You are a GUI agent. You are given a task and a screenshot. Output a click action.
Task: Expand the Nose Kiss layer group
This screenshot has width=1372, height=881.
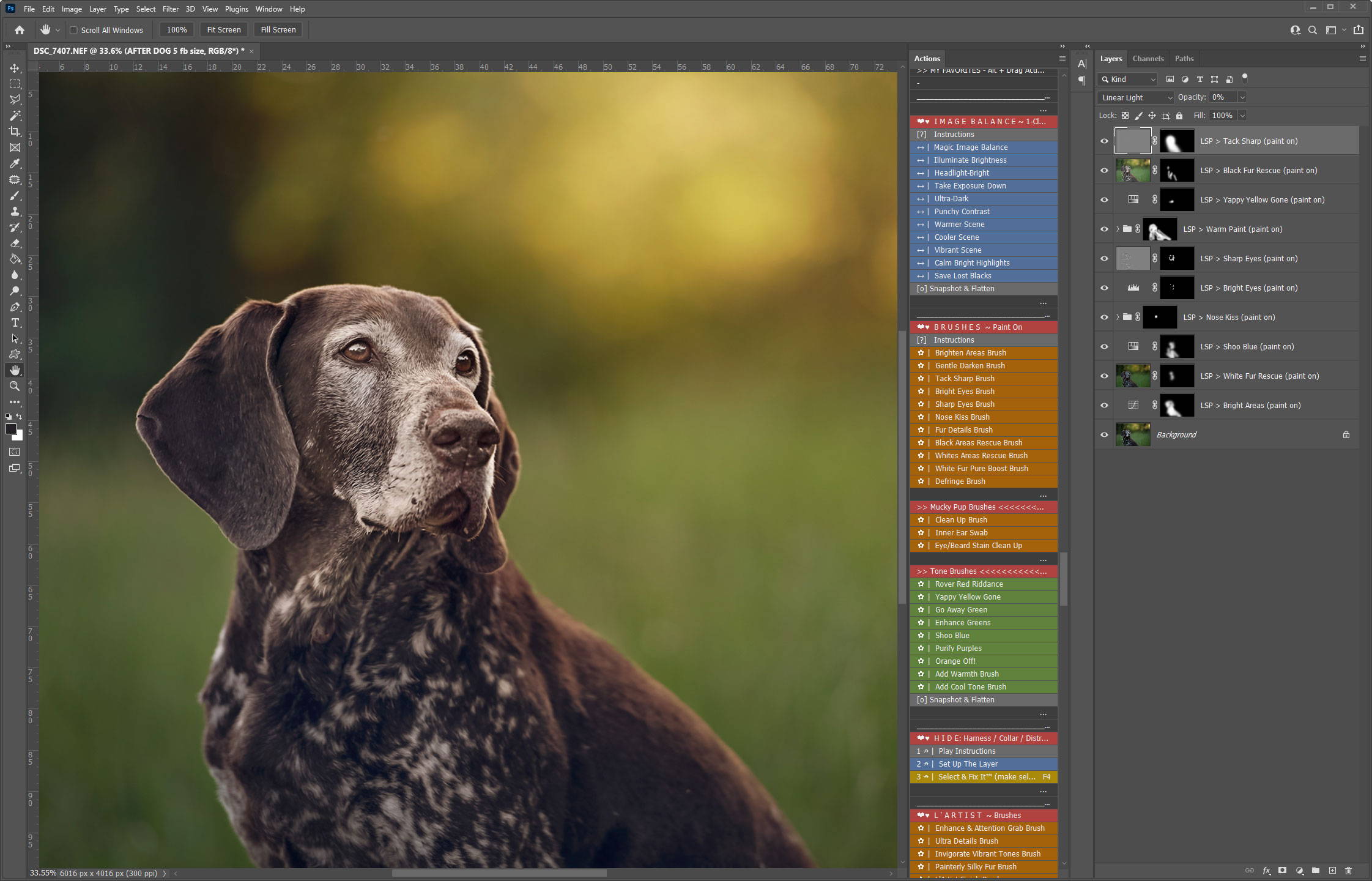coord(1118,318)
